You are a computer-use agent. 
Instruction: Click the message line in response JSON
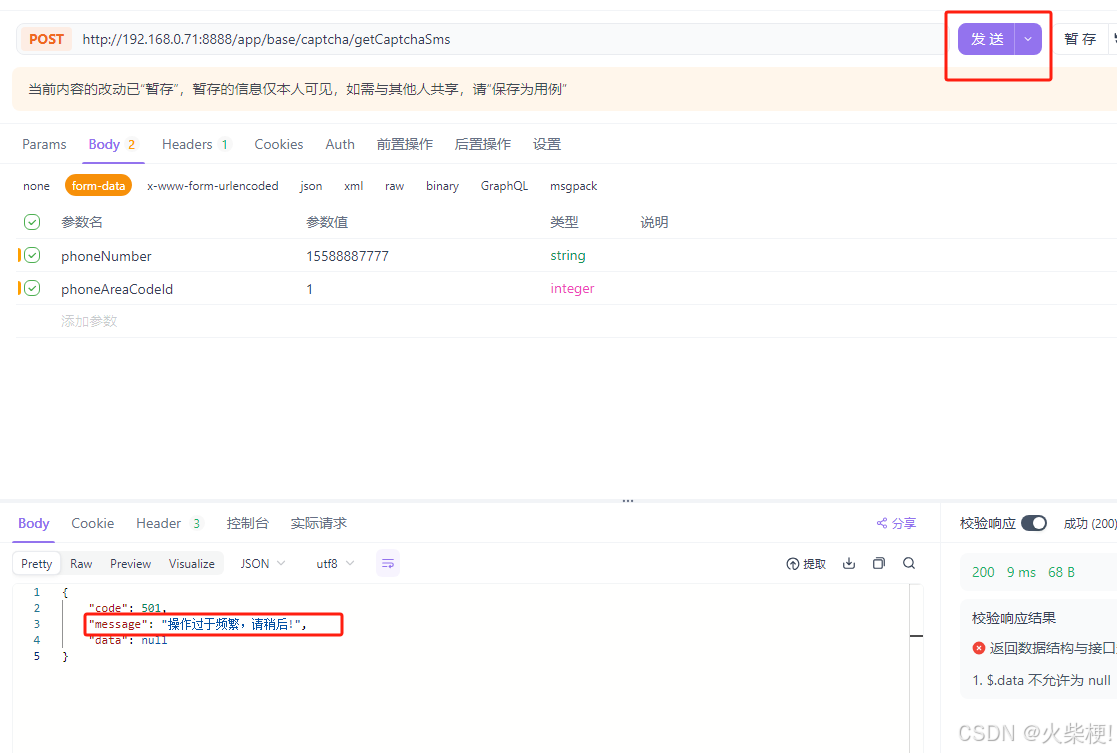pyautogui.click(x=198, y=624)
